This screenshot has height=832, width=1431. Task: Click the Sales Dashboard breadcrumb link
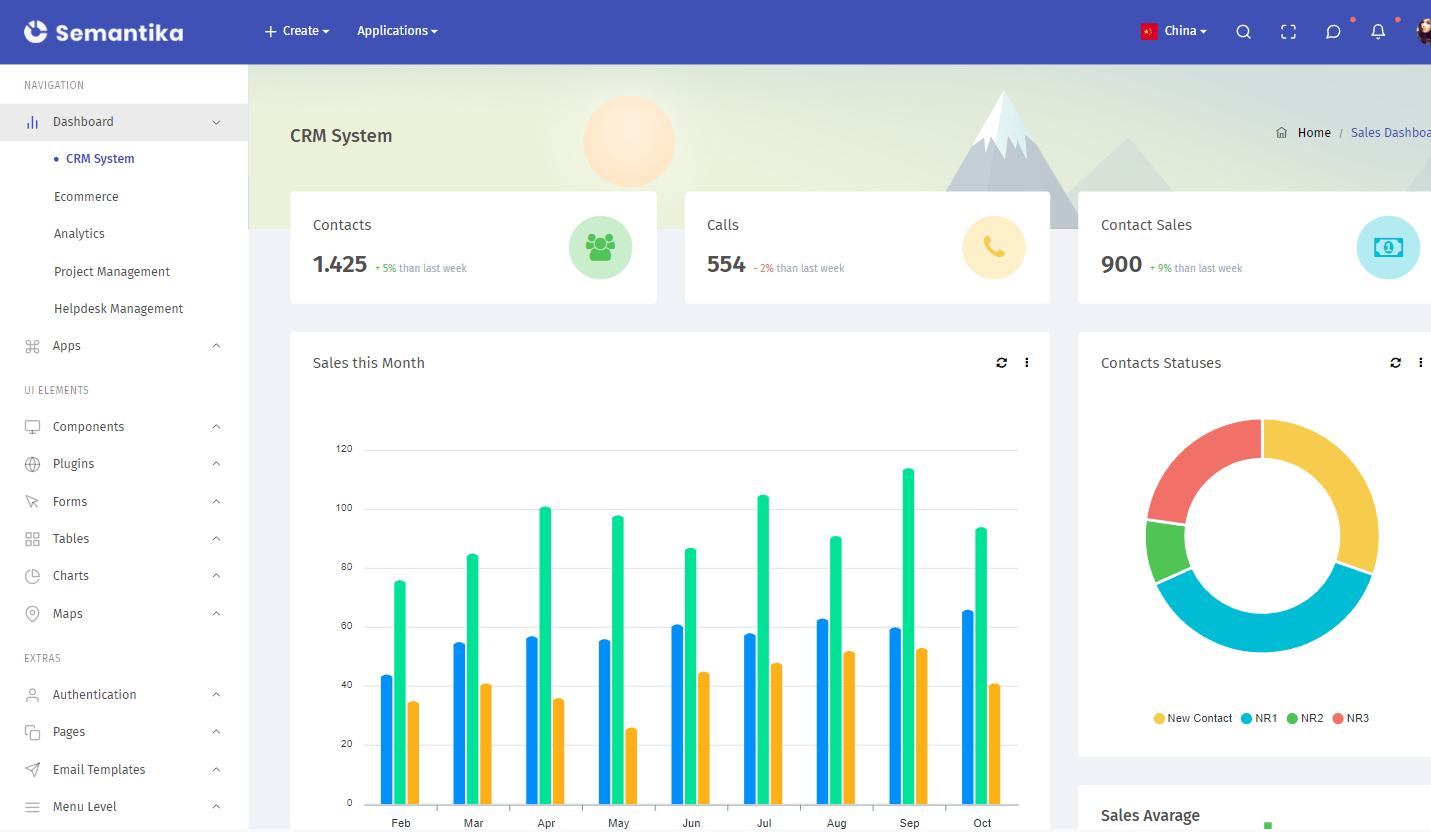pyautogui.click(x=1391, y=133)
